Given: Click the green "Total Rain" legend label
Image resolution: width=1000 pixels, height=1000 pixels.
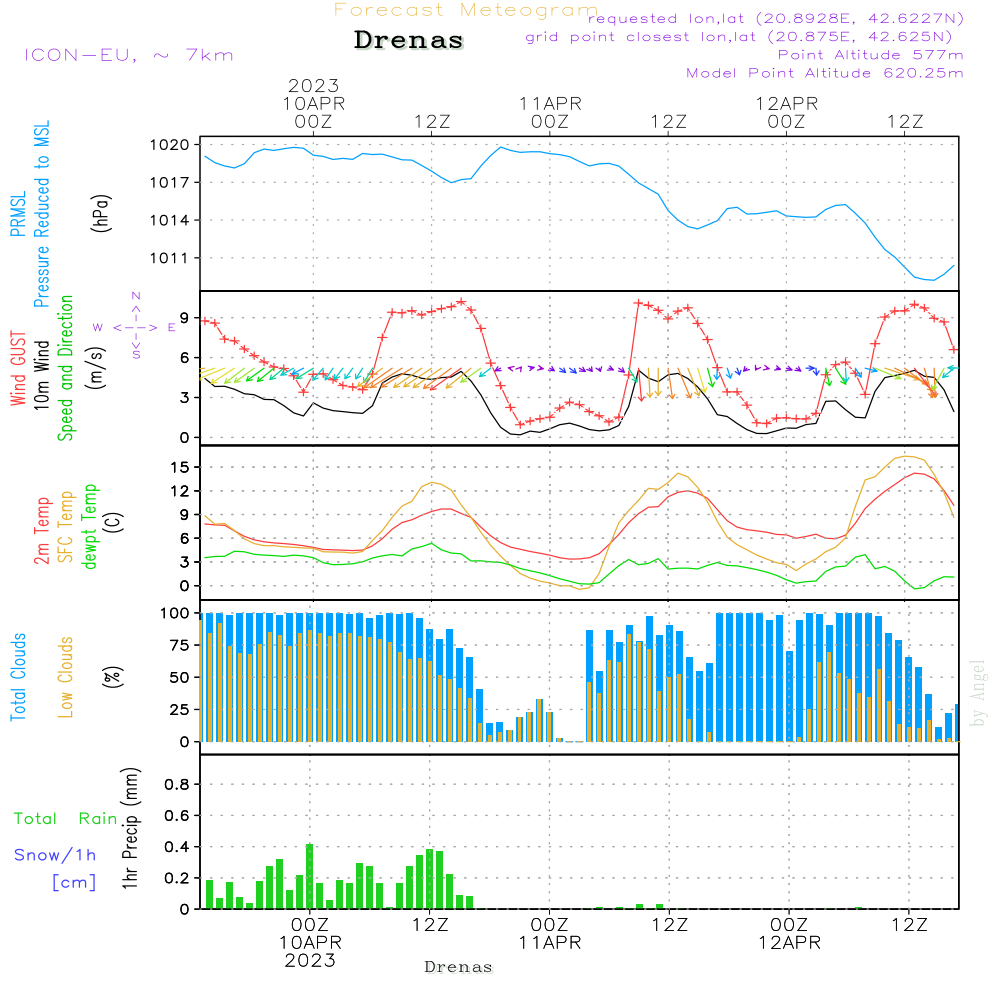Looking at the screenshot, I should [66, 819].
